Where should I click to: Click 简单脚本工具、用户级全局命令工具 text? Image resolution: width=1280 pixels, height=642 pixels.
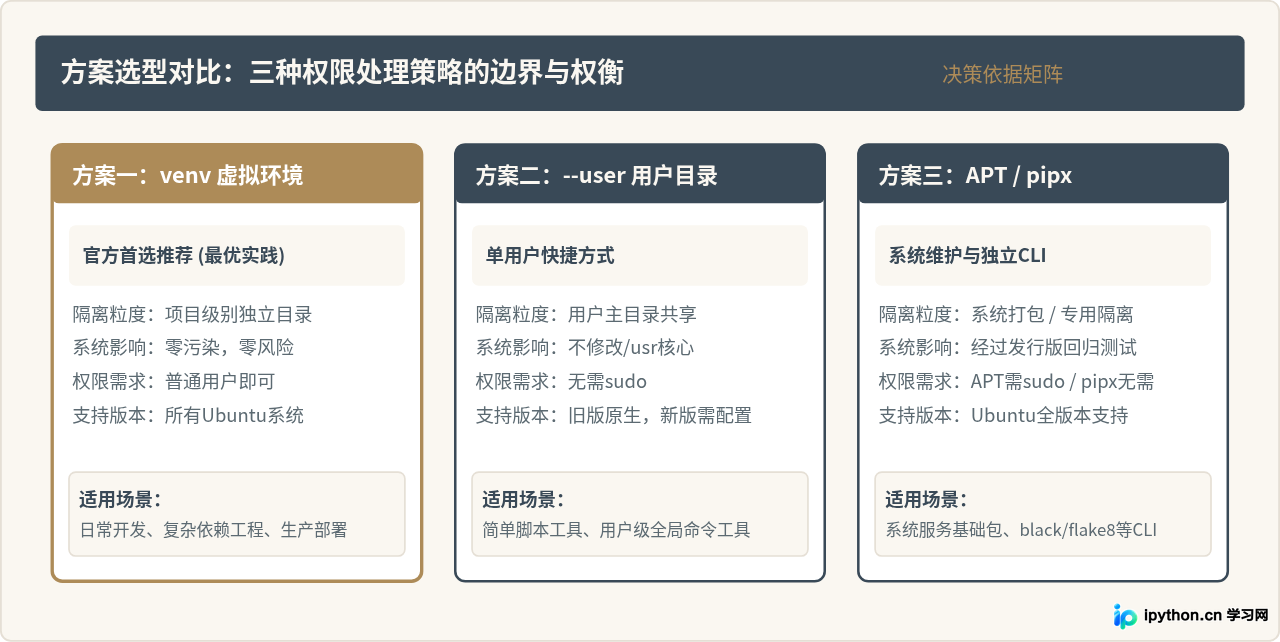617,530
